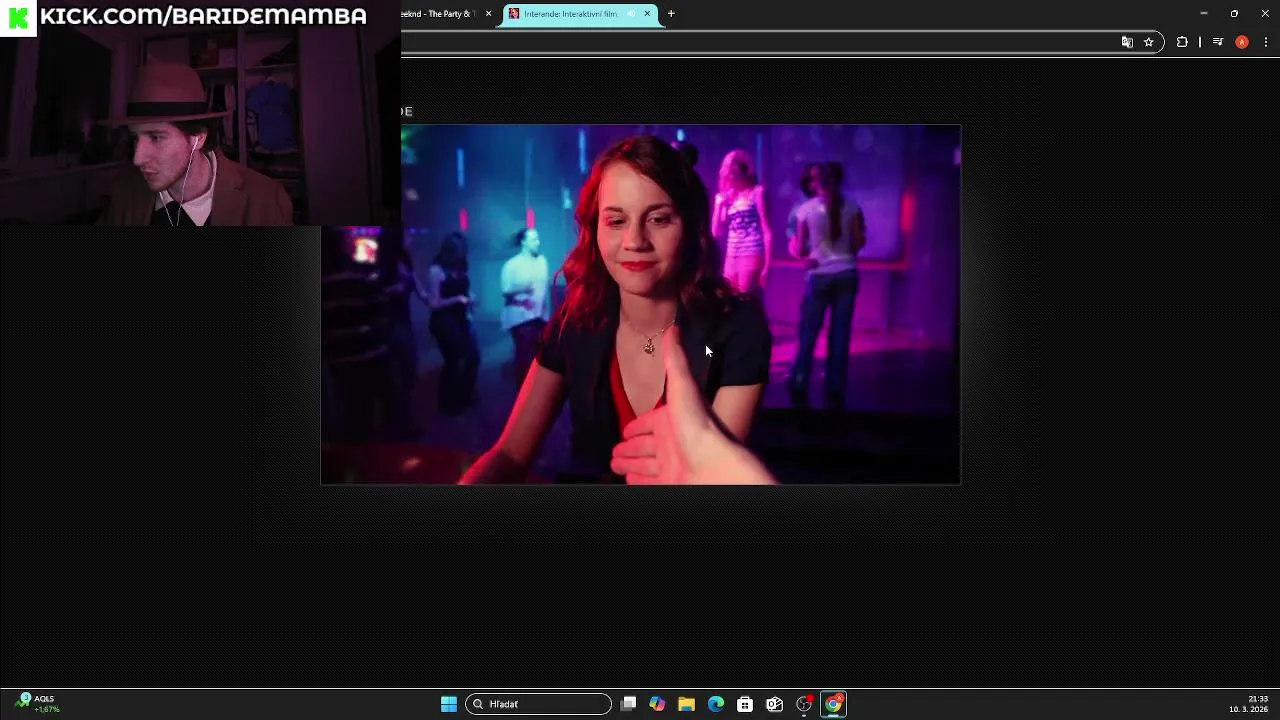Screen dimensions: 1280x720
Task: Bookmark this page with star icon
Action: point(1149,42)
